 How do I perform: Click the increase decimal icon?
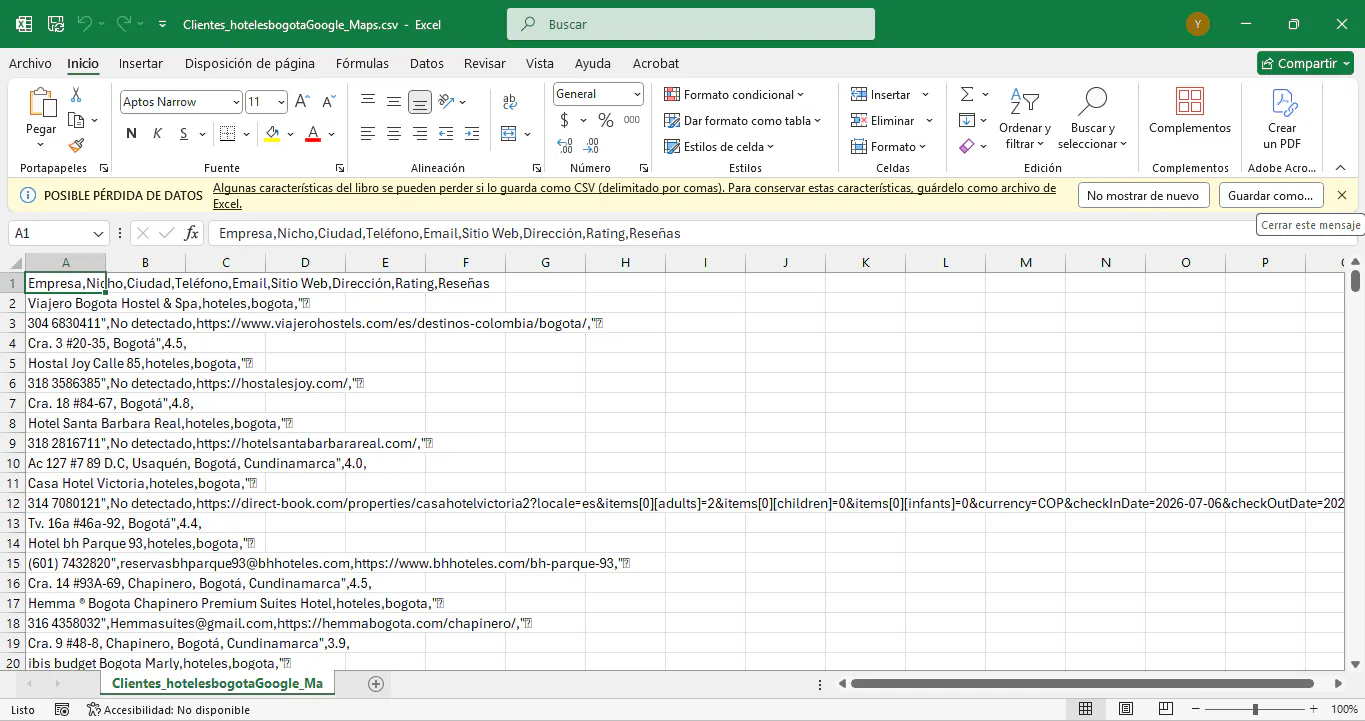(x=566, y=146)
